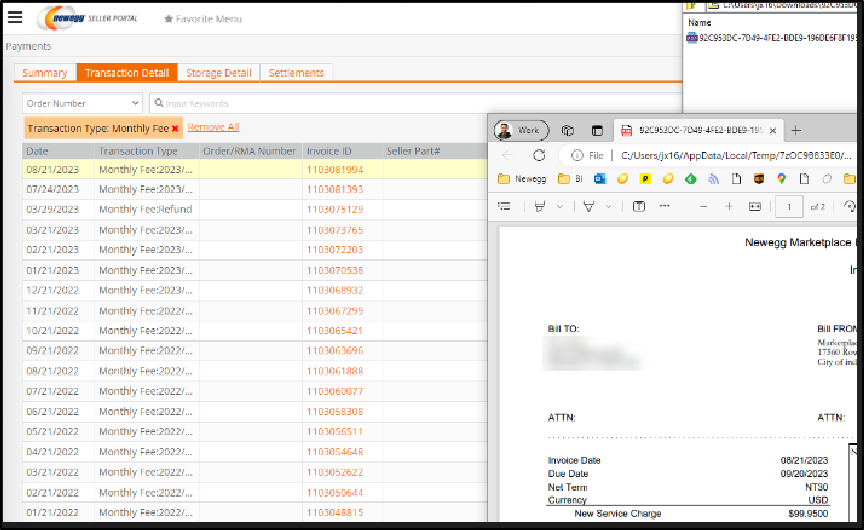Select the PDF Highlight tool
The height and width of the screenshot is (530, 864).
coord(588,207)
